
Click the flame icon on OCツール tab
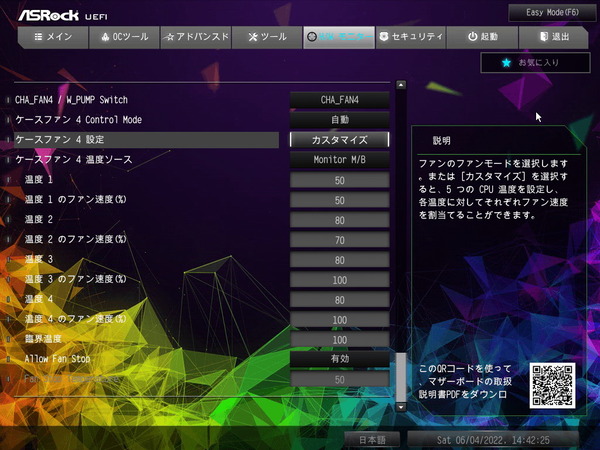tap(107, 37)
